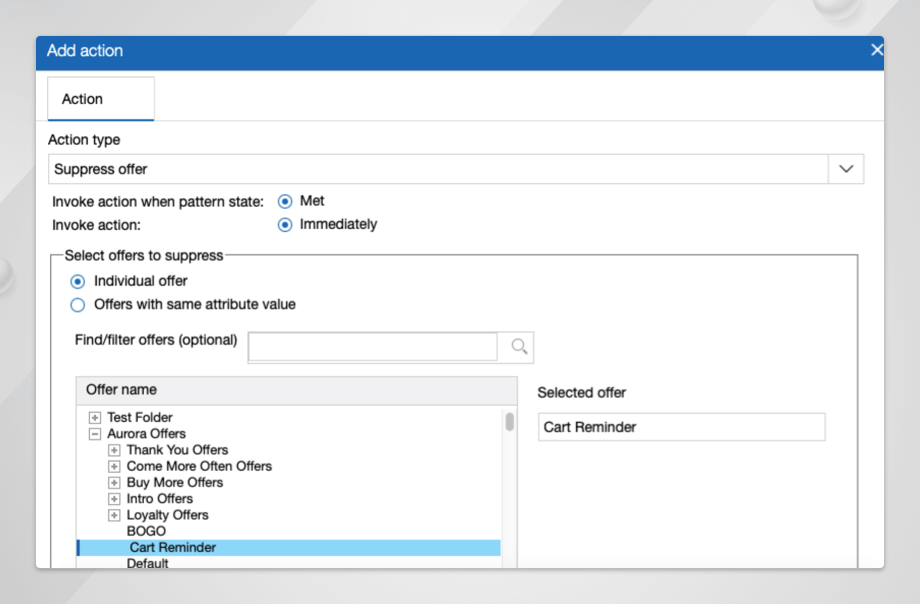Viewport: 920px width, 604px height.
Task: Select the BOGO offer
Action: pyautogui.click(x=146, y=531)
